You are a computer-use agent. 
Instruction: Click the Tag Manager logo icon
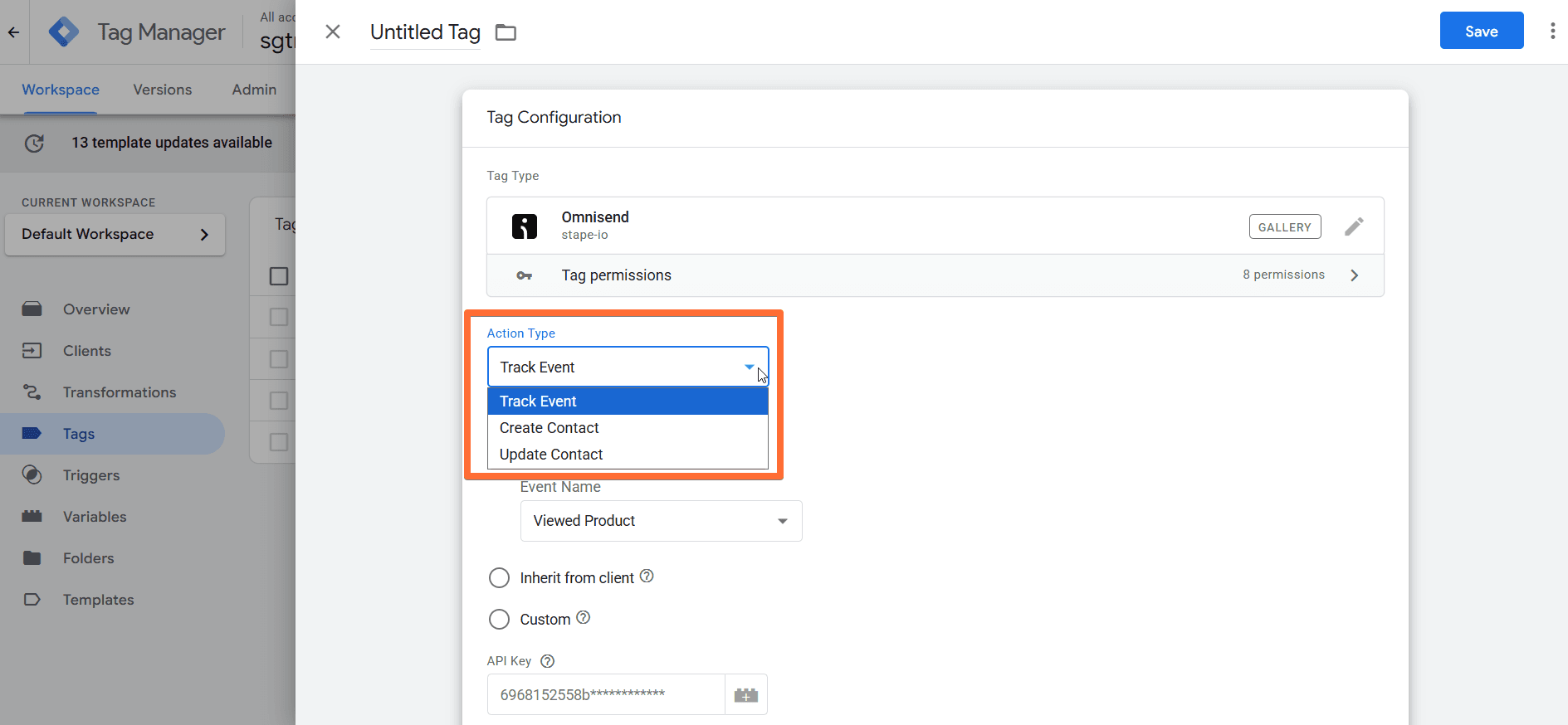(x=64, y=32)
